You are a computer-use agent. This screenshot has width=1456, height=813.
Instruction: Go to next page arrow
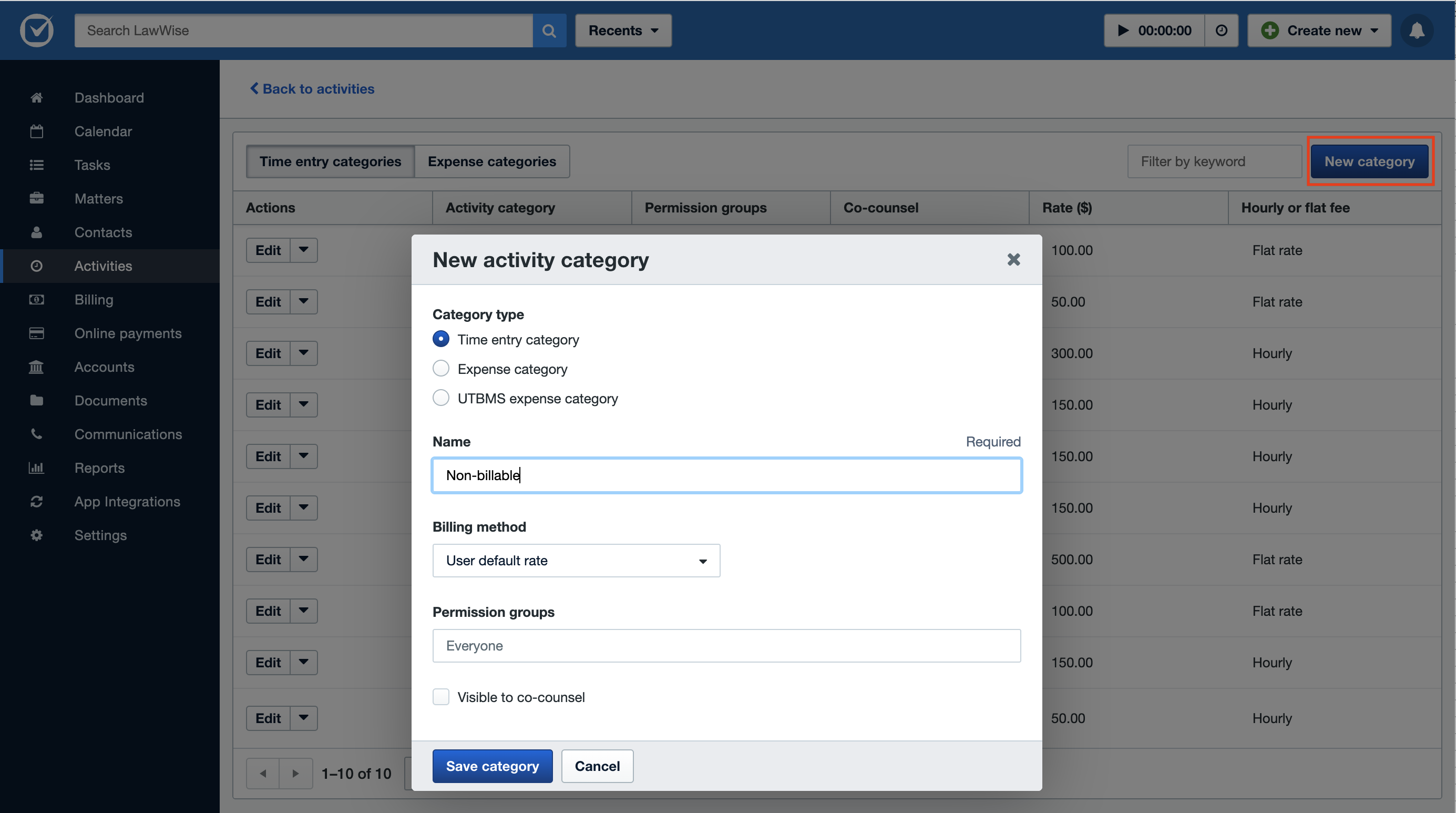tap(295, 773)
